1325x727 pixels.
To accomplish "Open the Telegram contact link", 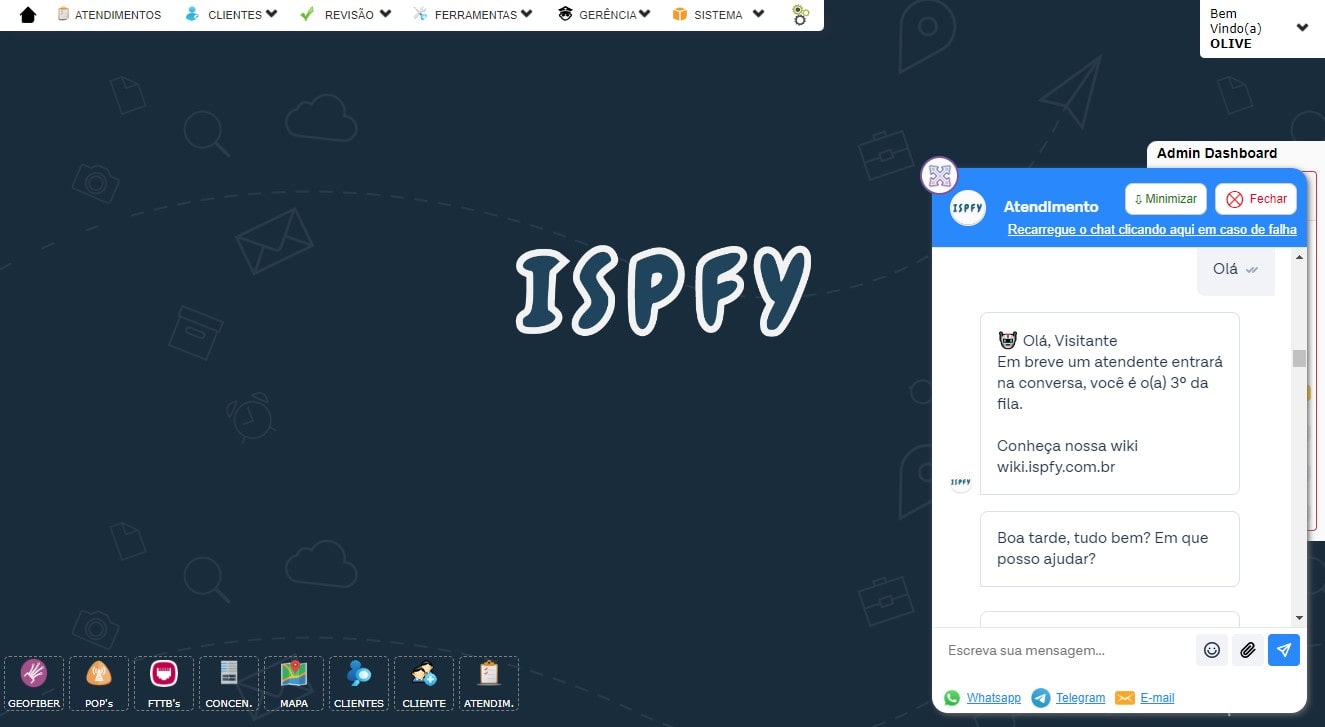I will coord(1081,698).
